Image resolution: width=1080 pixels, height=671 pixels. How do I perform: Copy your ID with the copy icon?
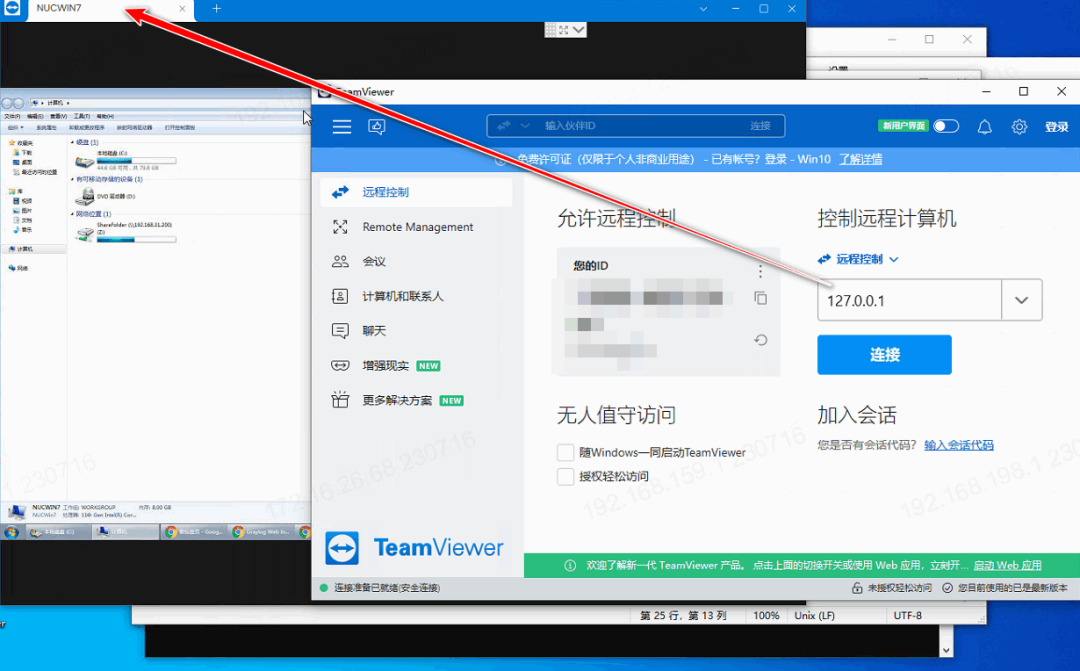point(760,298)
